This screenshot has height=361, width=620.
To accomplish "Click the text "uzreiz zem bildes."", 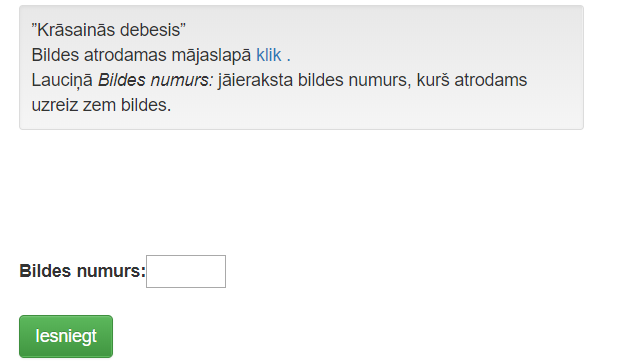I will click(x=101, y=105).
